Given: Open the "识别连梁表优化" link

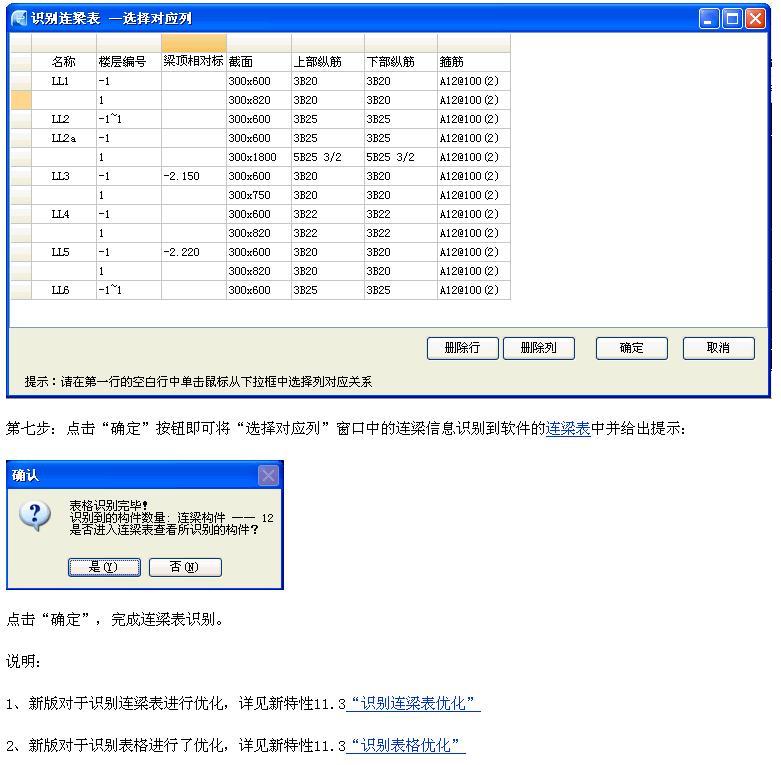Looking at the screenshot, I should pyautogui.click(x=413, y=703).
